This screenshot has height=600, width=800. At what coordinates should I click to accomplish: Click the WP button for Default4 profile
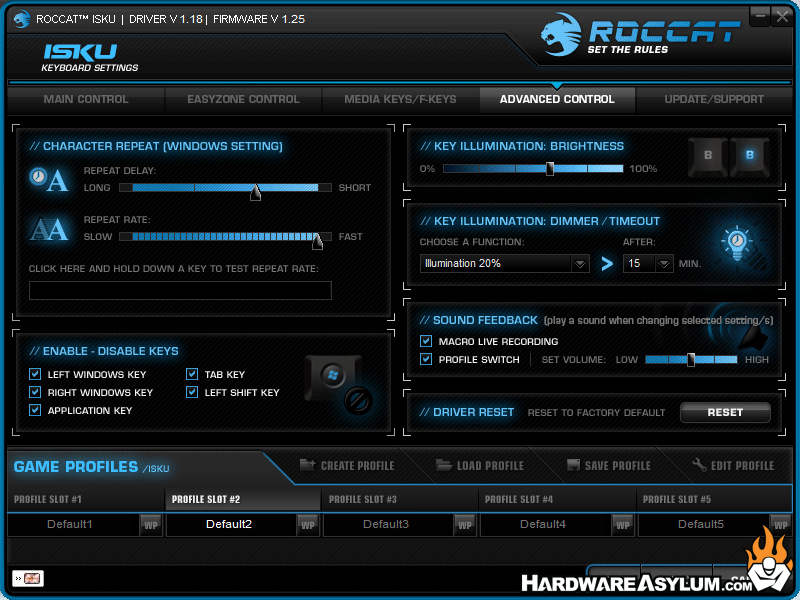click(x=622, y=524)
